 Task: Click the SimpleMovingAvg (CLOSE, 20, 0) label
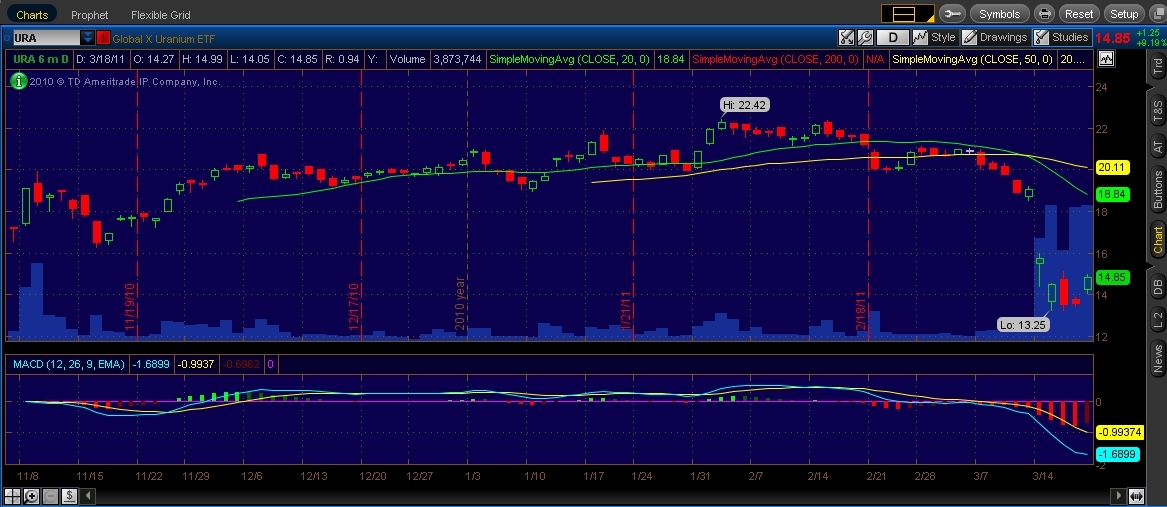tap(569, 59)
